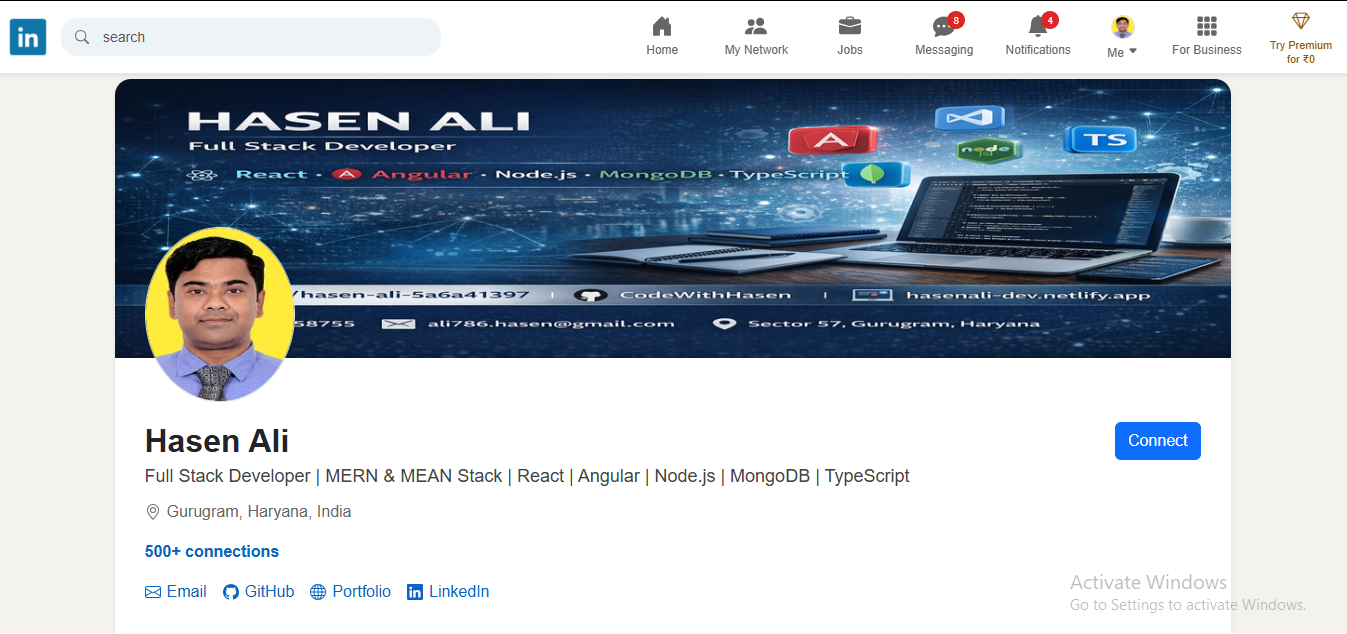Open Jobs briefcase icon

[850, 26]
